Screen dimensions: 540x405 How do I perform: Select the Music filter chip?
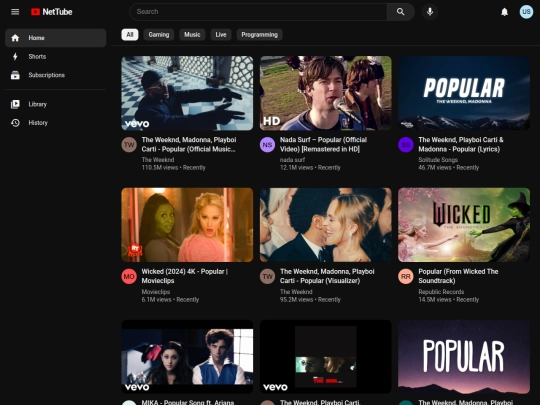[192, 34]
